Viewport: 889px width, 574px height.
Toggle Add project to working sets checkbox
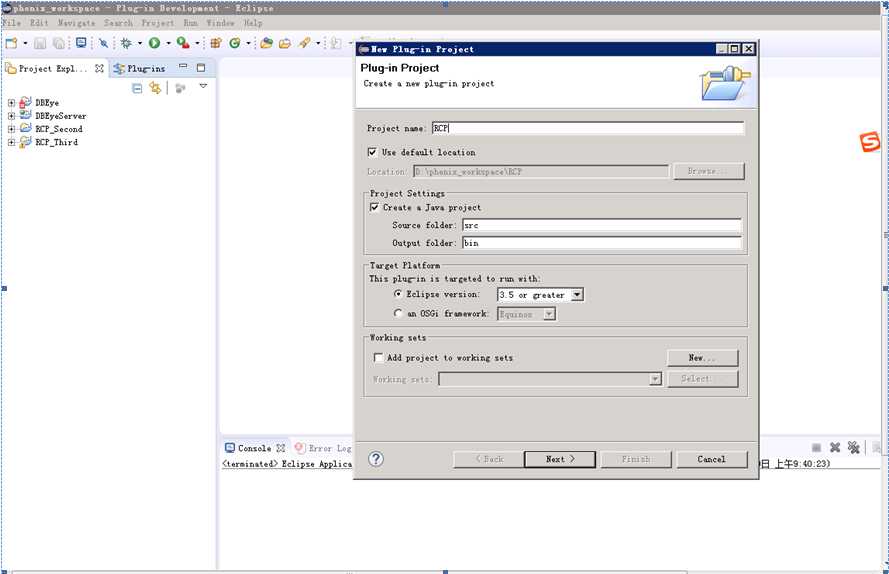point(378,358)
